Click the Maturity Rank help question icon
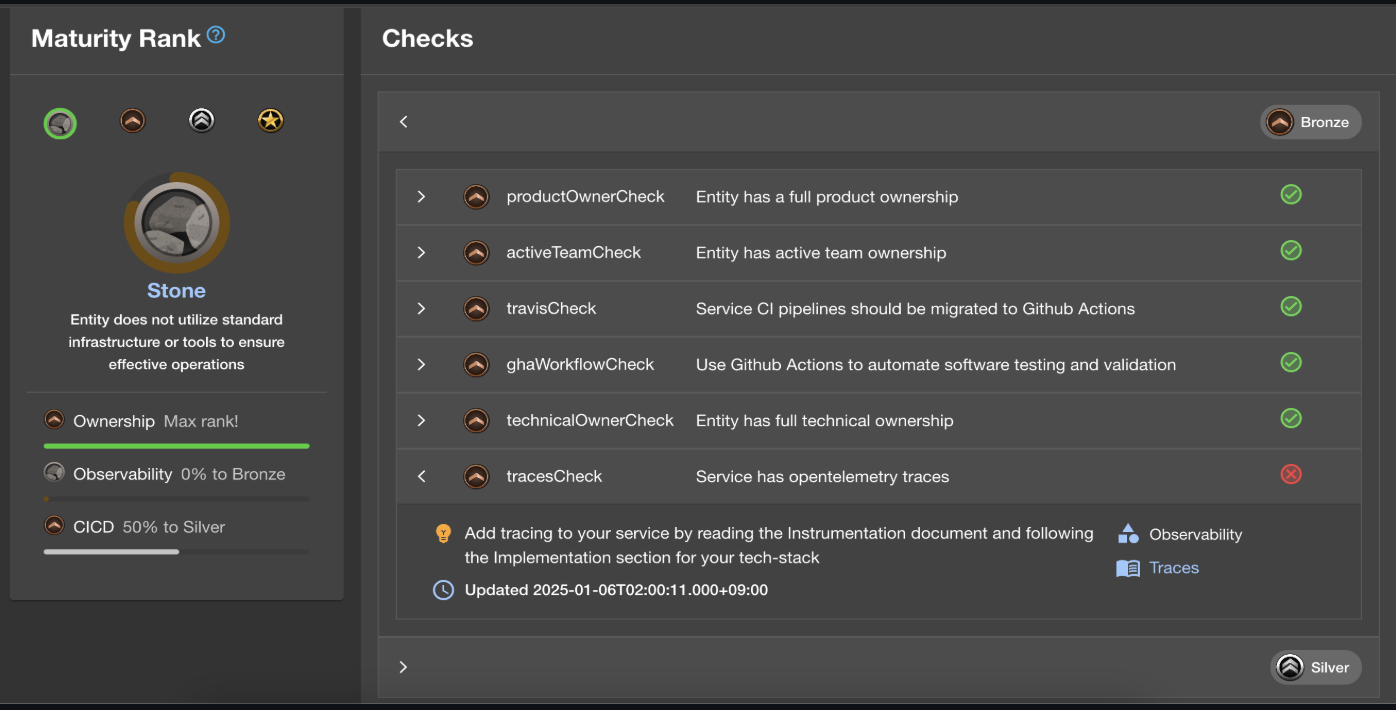1396x710 pixels. coord(216,36)
